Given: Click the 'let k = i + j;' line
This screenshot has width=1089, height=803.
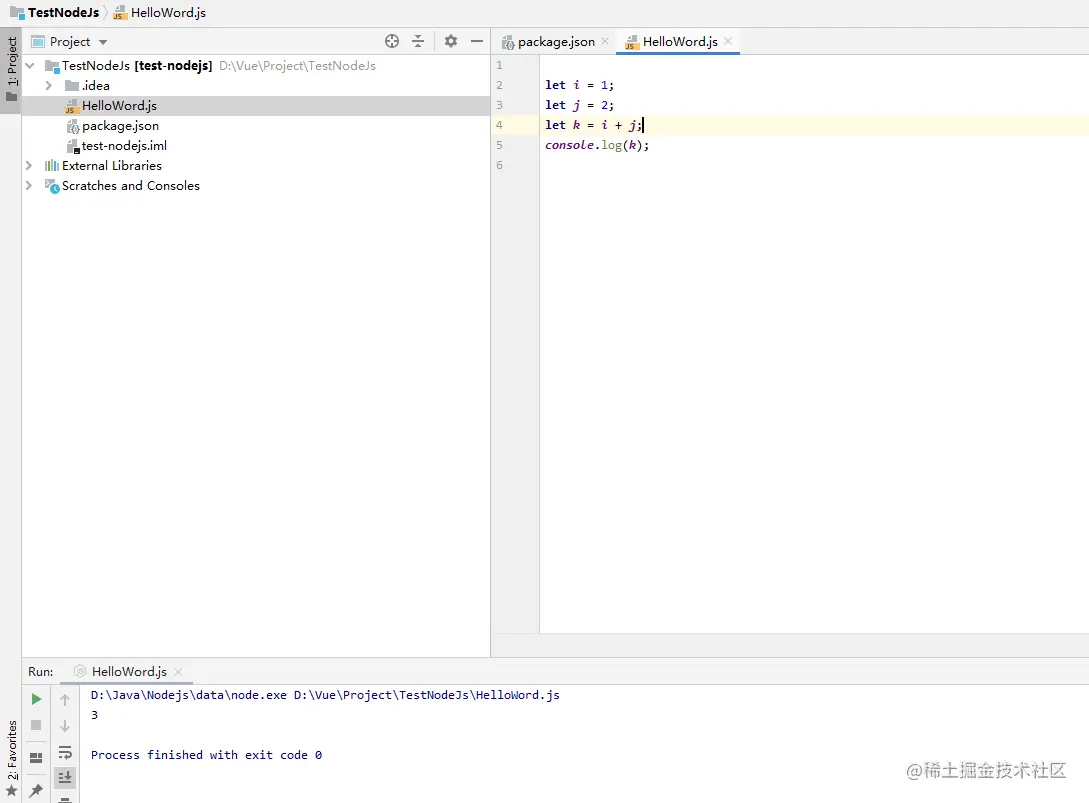Looking at the screenshot, I should [594, 125].
